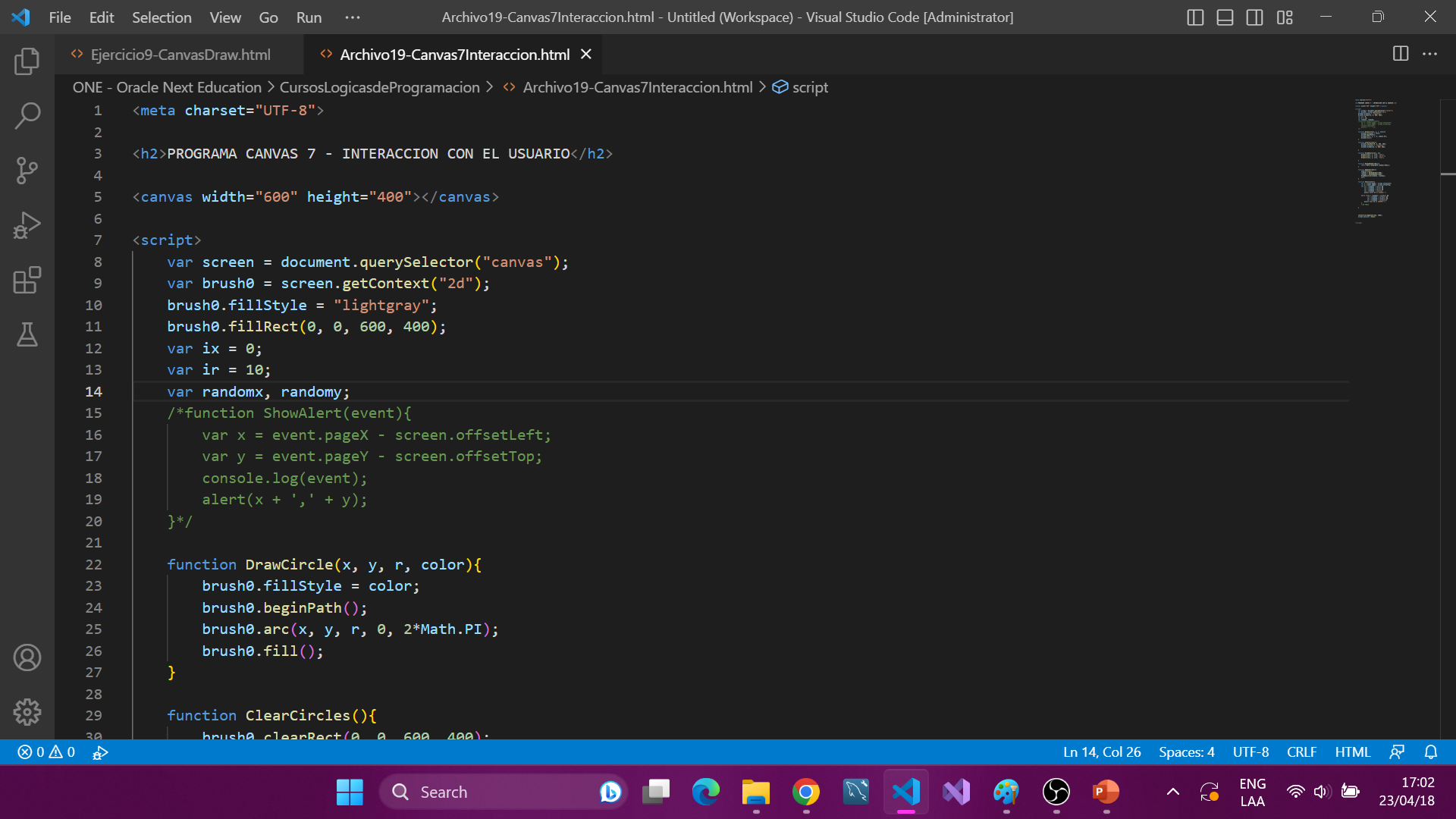Open the Paint palette app in taskbar
Image resolution: width=1456 pixels, height=819 pixels.
coord(1006,792)
